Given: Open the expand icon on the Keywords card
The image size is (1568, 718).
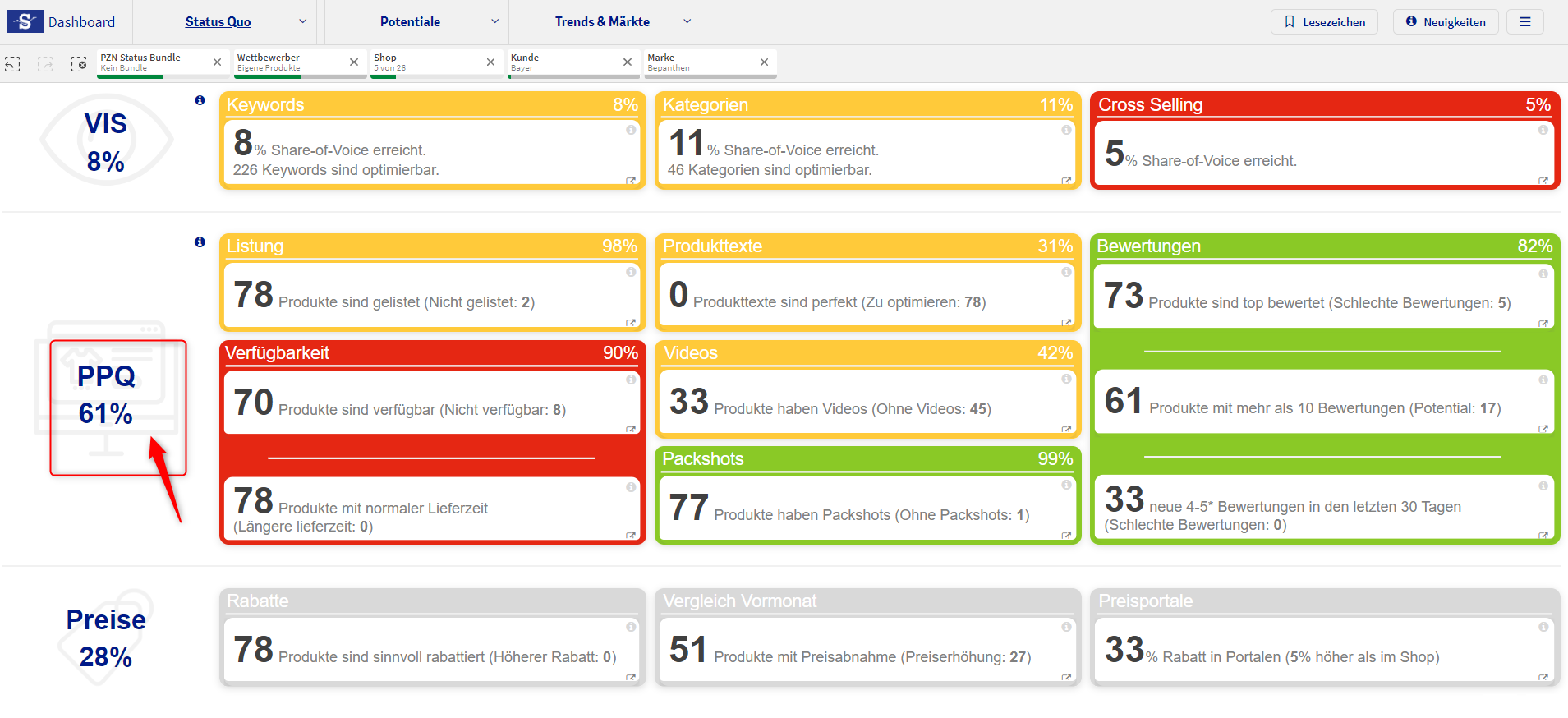Looking at the screenshot, I should click(x=631, y=181).
